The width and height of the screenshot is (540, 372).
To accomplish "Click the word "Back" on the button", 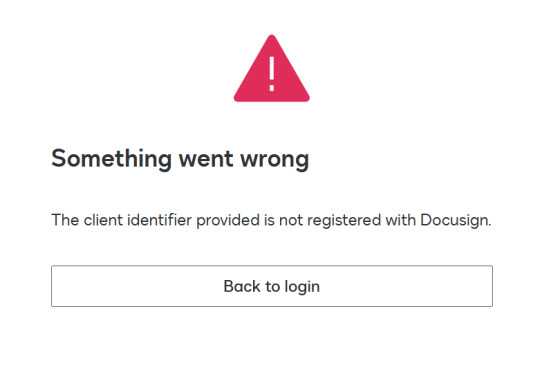I will 242,286.
